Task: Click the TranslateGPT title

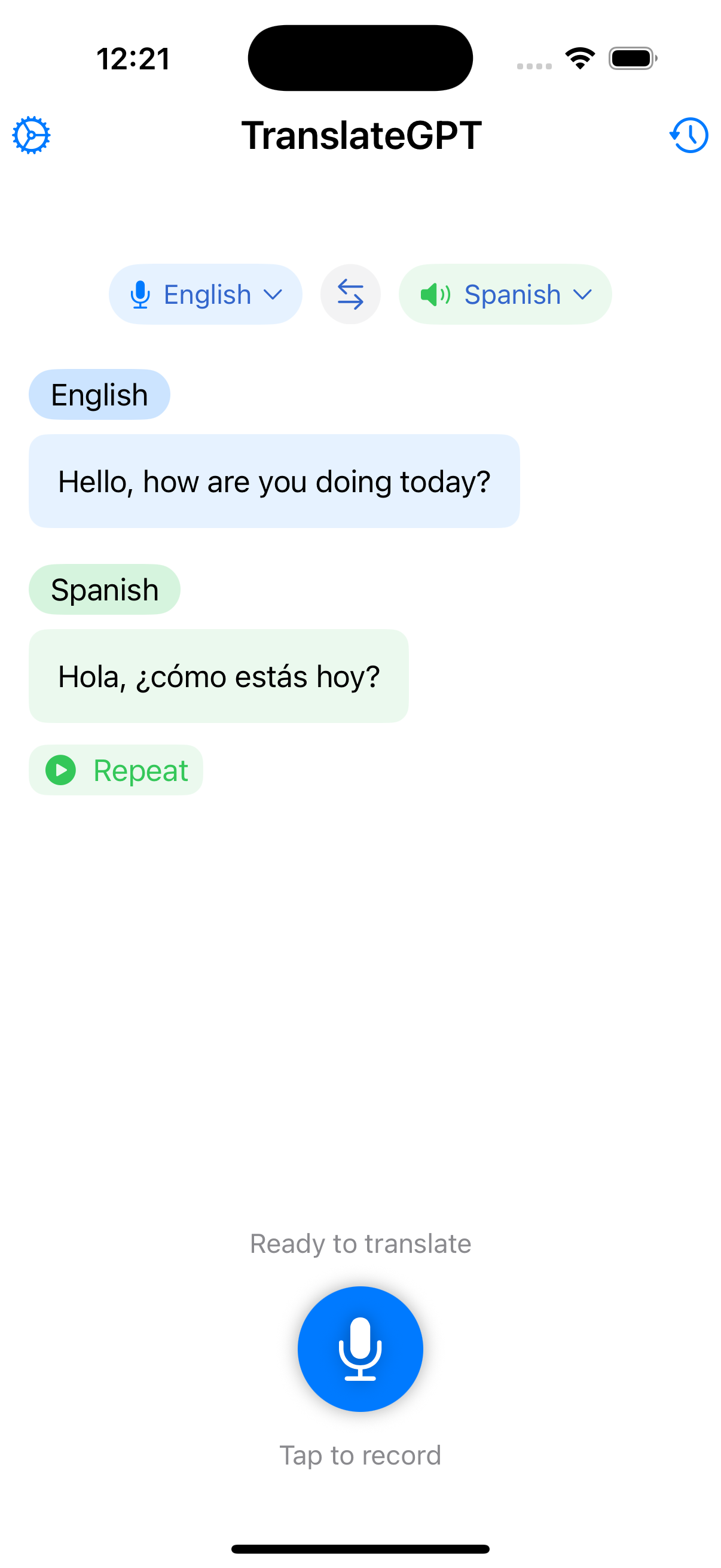Action: point(360,135)
